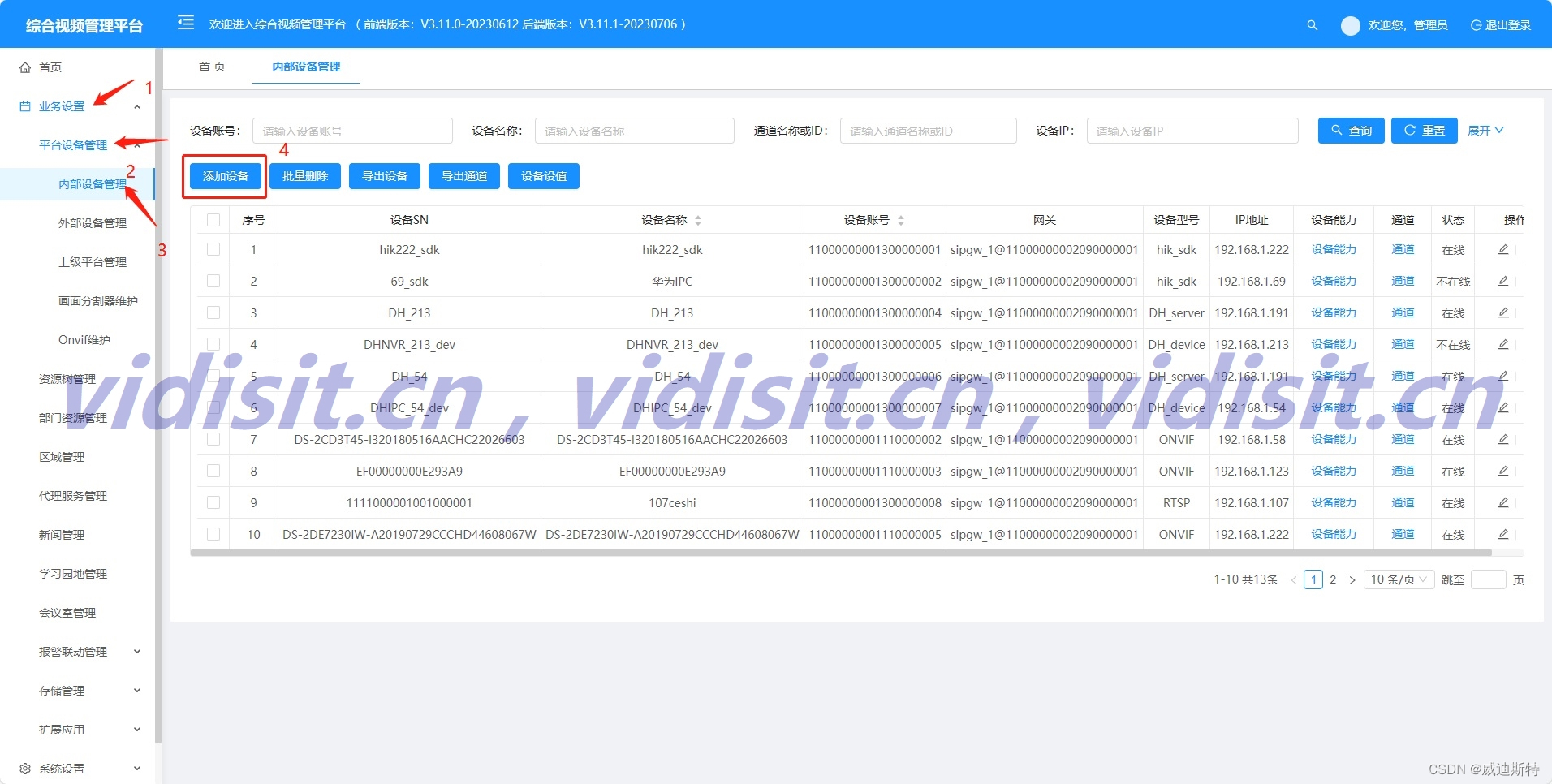Click the 系统设置 gear icon
Image resolution: width=1552 pixels, height=784 pixels.
[x=24, y=768]
